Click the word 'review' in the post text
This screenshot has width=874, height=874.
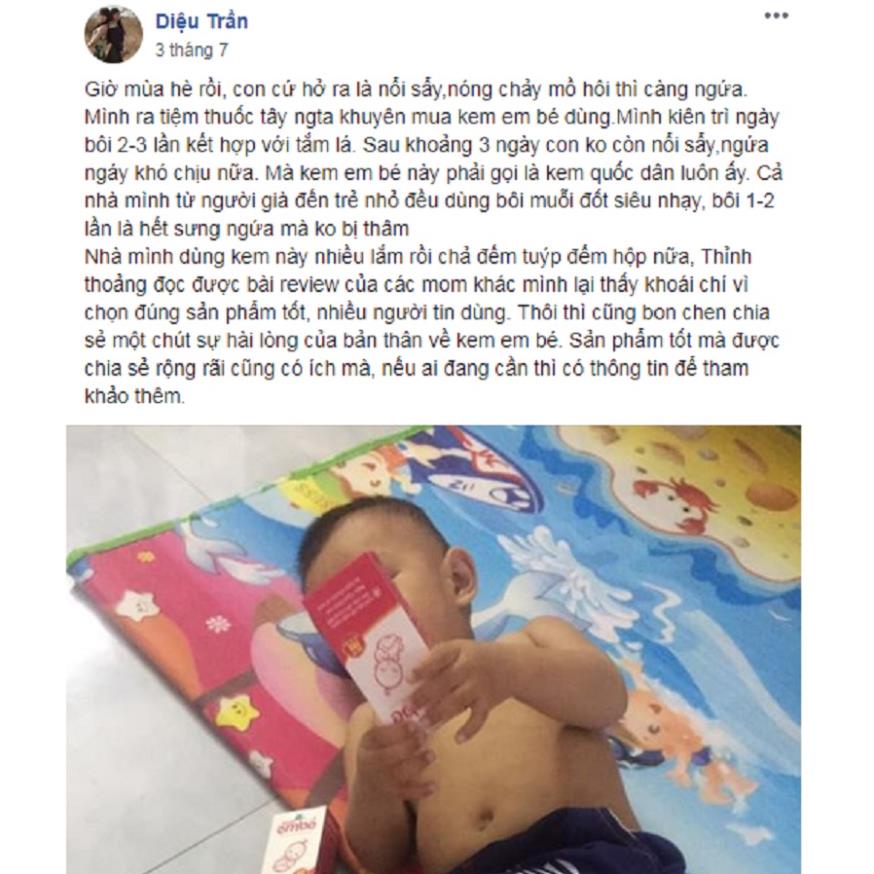point(309,285)
